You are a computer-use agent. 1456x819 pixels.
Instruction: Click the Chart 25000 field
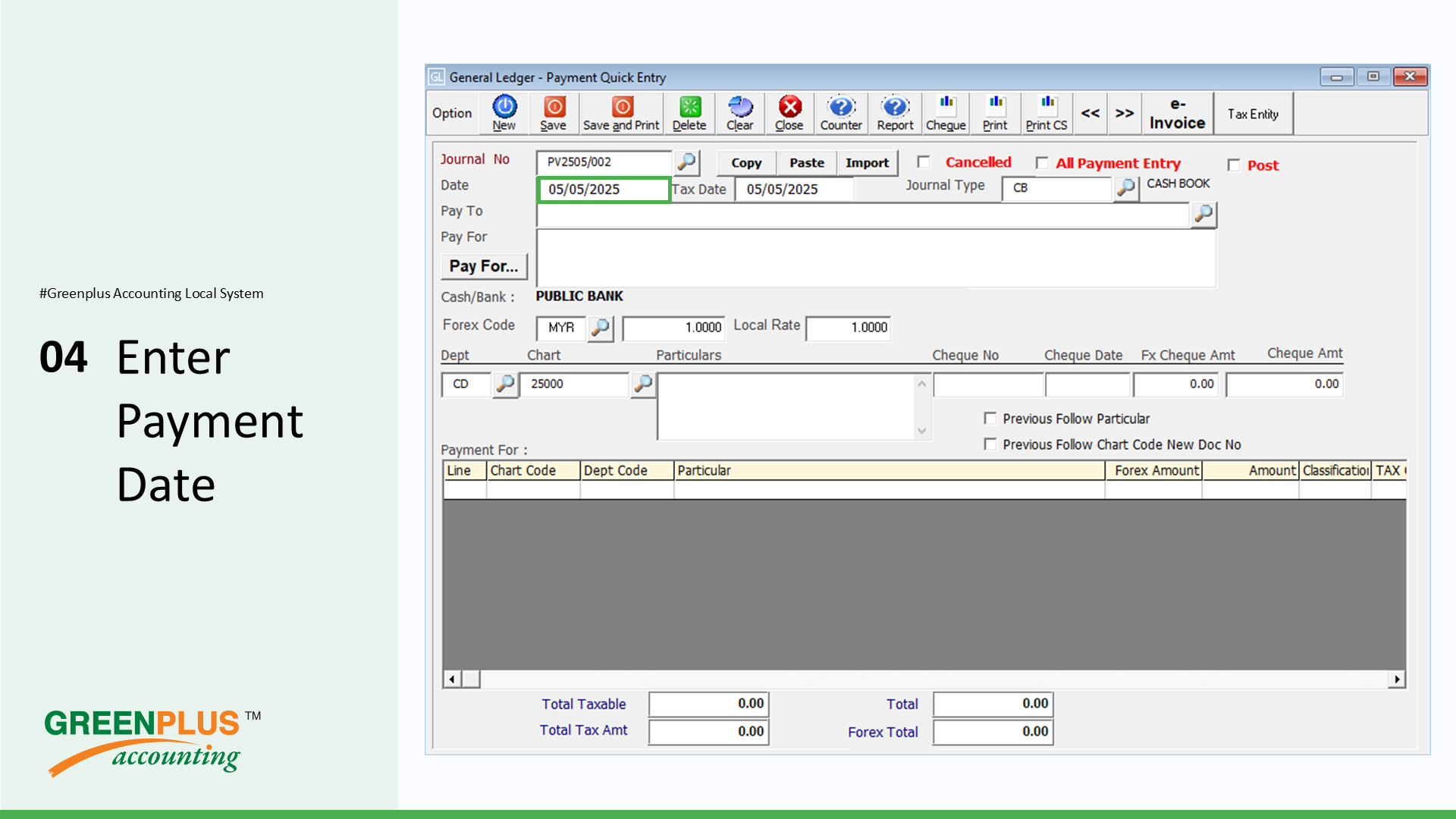[x=575, y=384]
